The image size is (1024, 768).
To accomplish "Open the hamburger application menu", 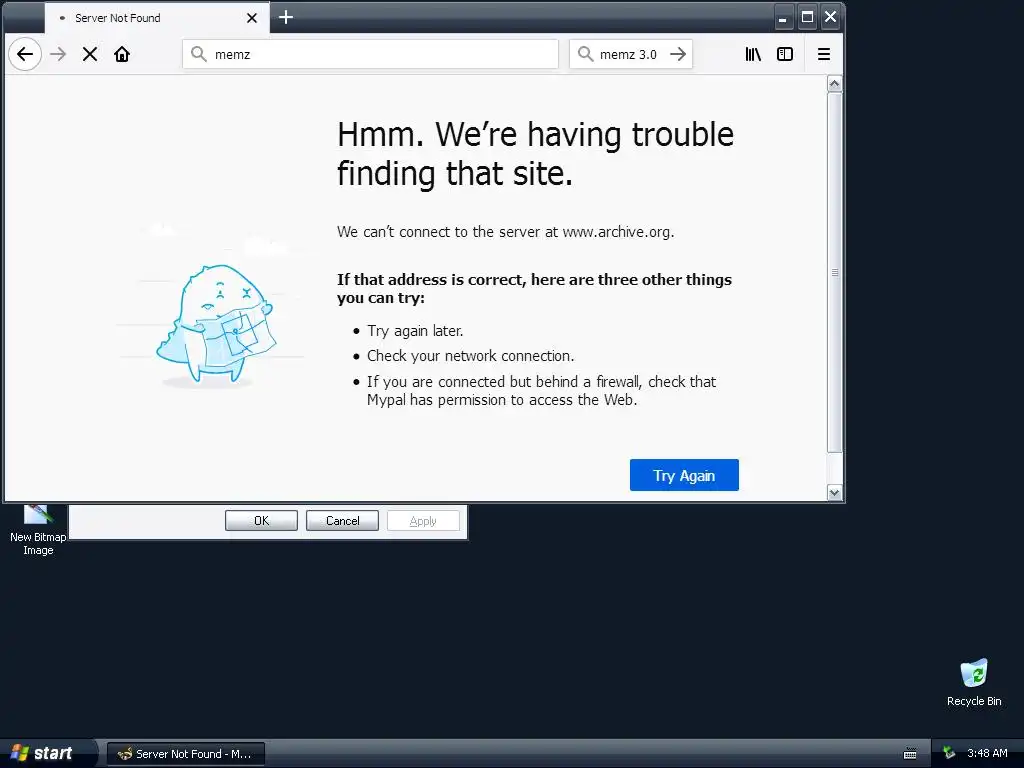I will [x=824, y=54].
